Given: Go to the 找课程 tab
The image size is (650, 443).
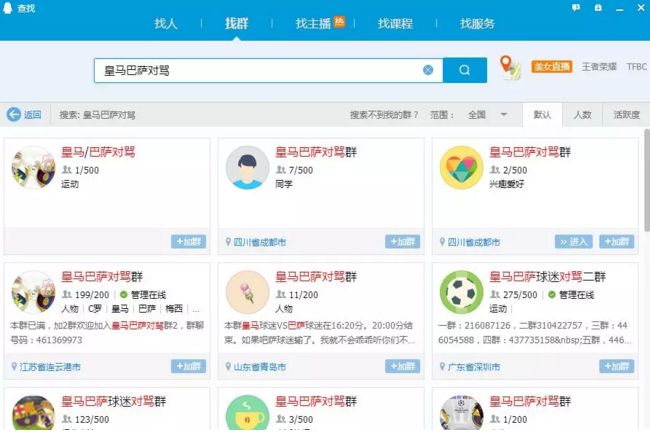Looking at the screenshot, I should [395, 24].
